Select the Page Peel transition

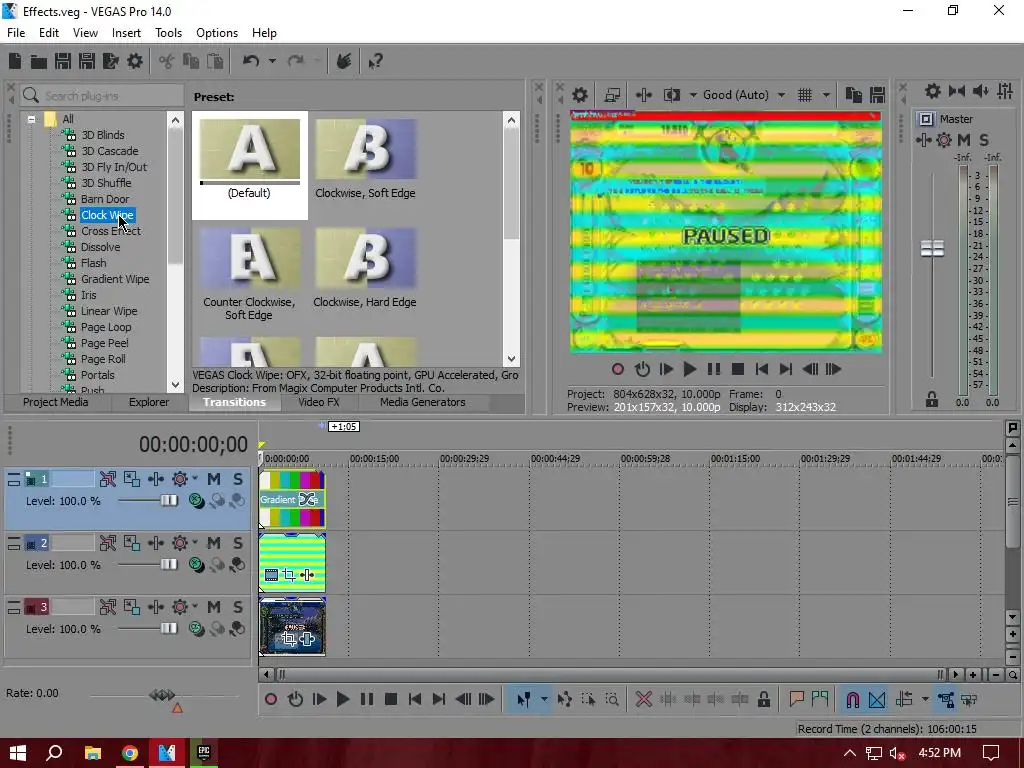click(104, 343)
